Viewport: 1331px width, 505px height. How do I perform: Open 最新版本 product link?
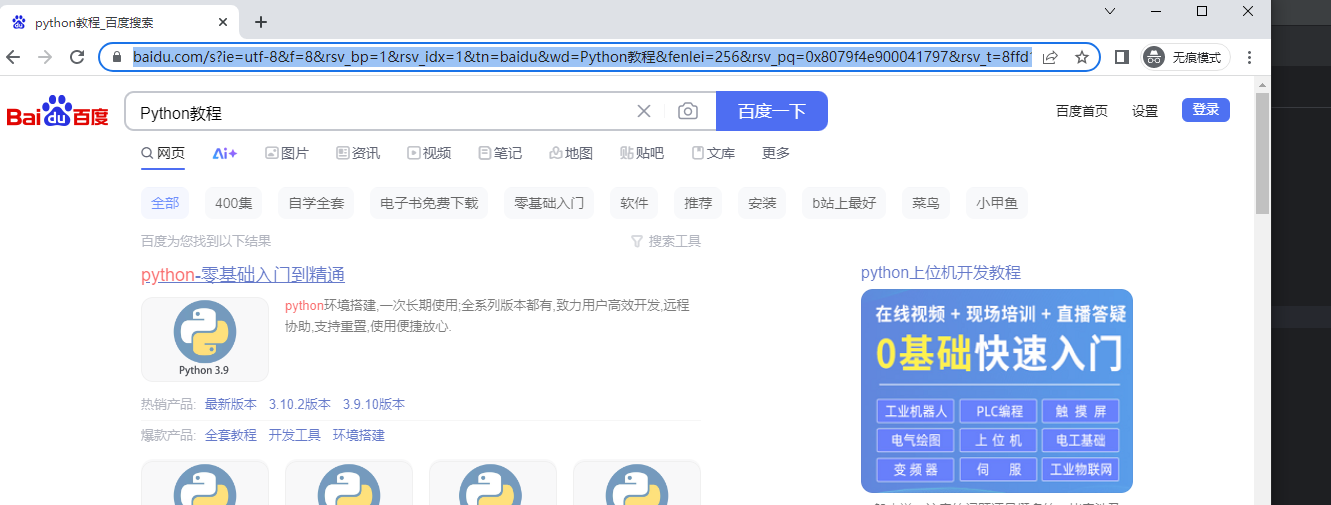[231, 404]
